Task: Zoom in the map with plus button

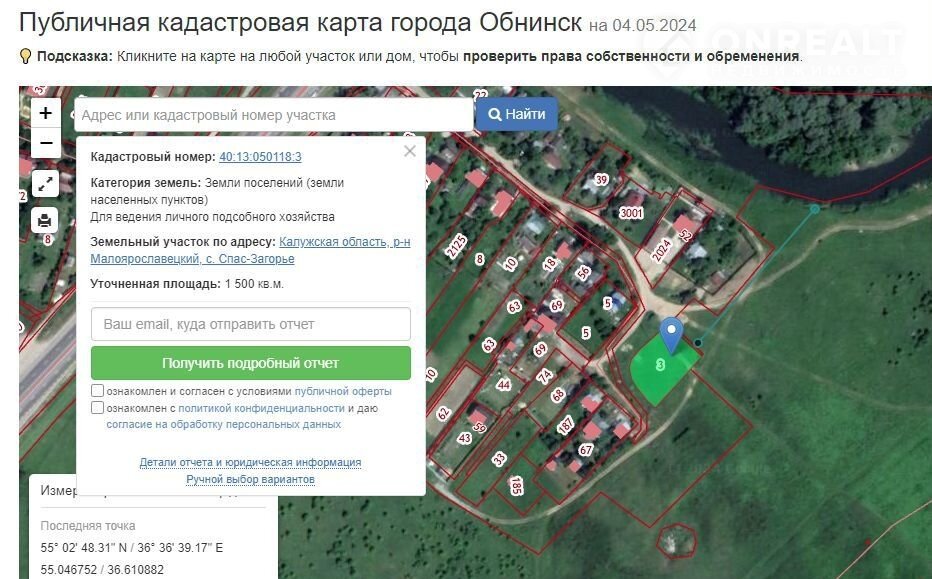Action: coord(46,113)
